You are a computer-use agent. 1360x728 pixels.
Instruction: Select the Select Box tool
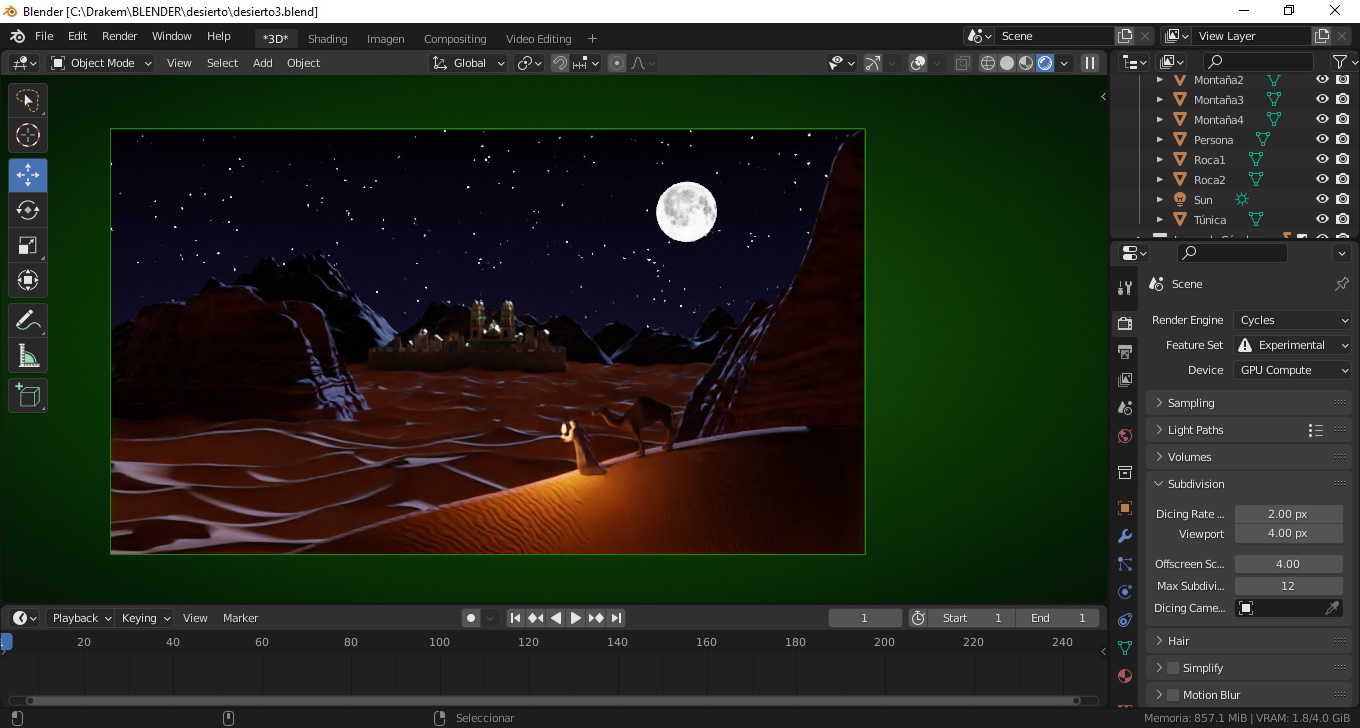[x=28, y=100]
